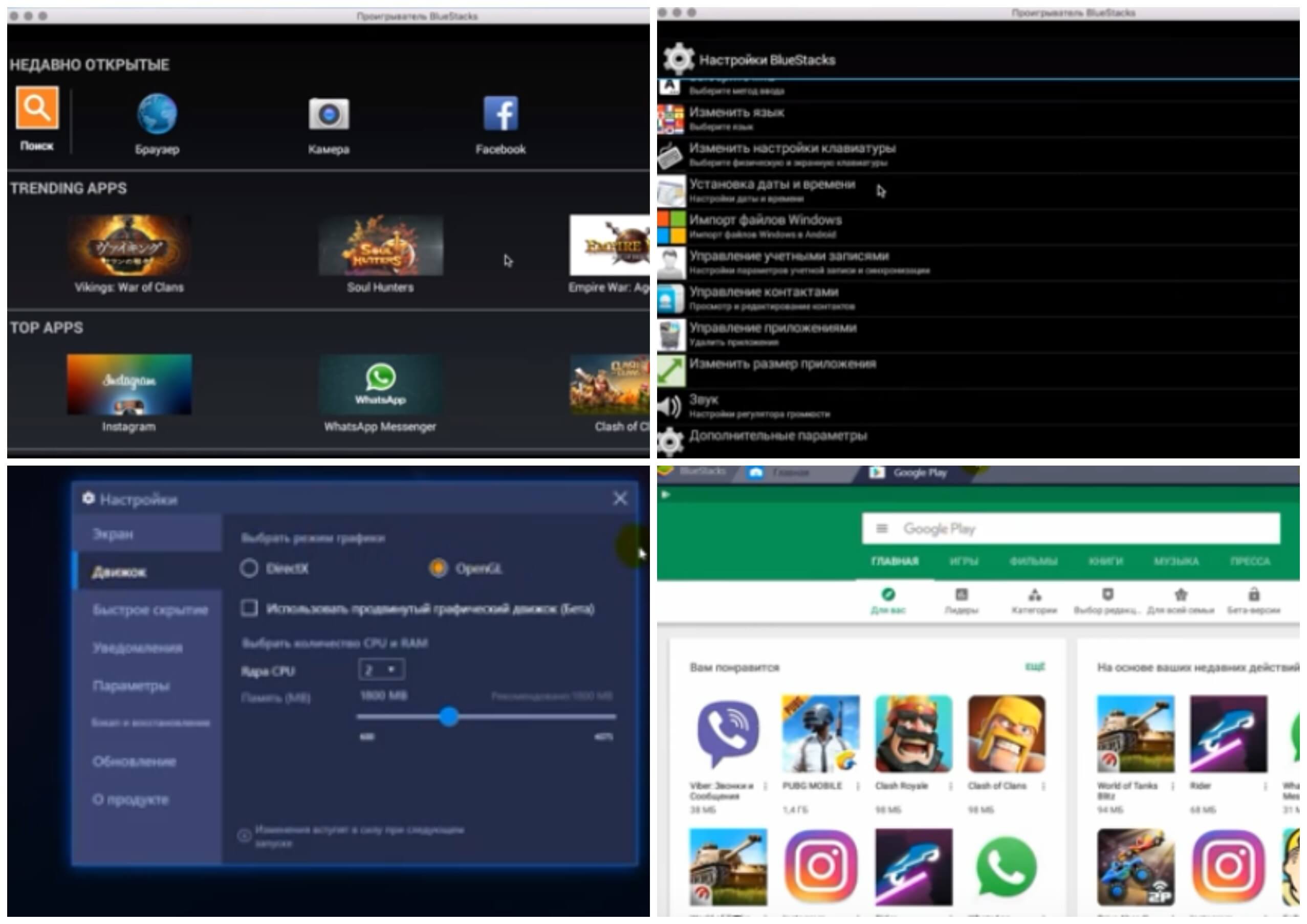The image size is (1307, 924).
Task: Open Instagram in Top Apps
Action: pos(129,385)
